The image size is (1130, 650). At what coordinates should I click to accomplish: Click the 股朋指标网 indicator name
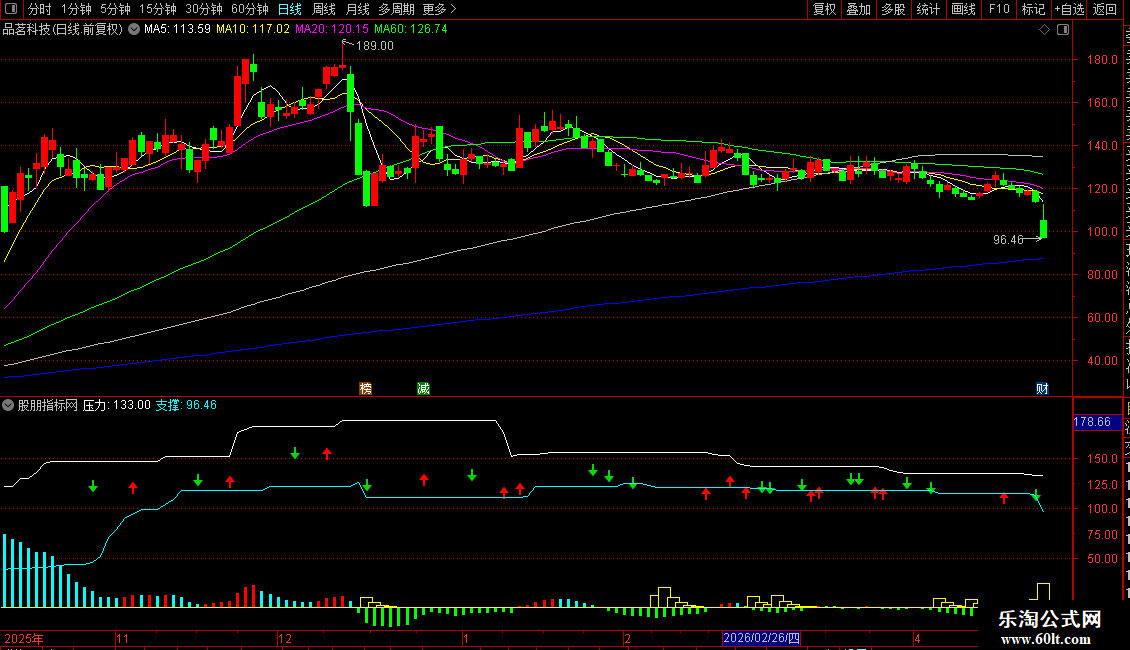47,405
